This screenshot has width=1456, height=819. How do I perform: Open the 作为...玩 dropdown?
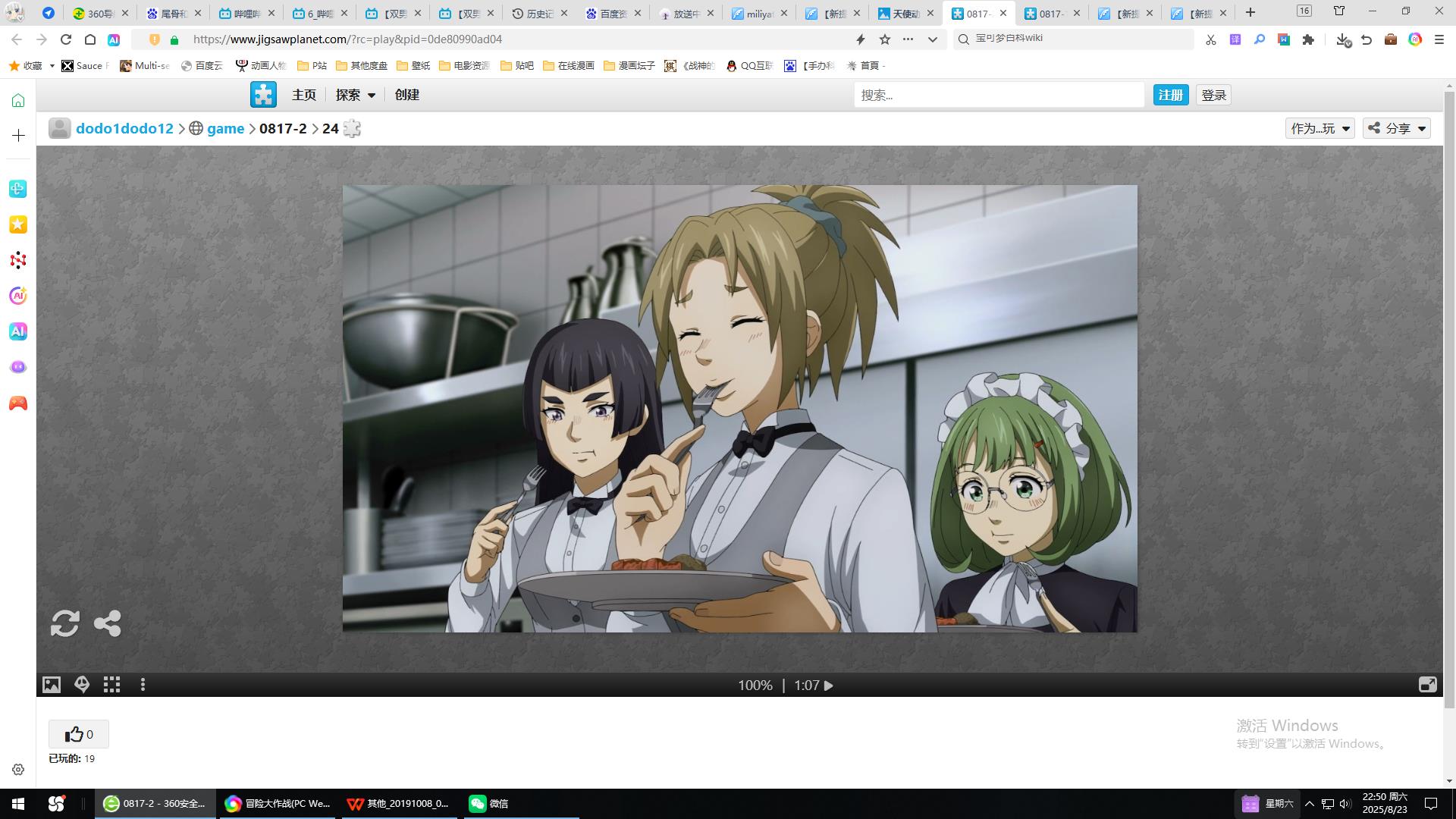tap(1319, 128)
